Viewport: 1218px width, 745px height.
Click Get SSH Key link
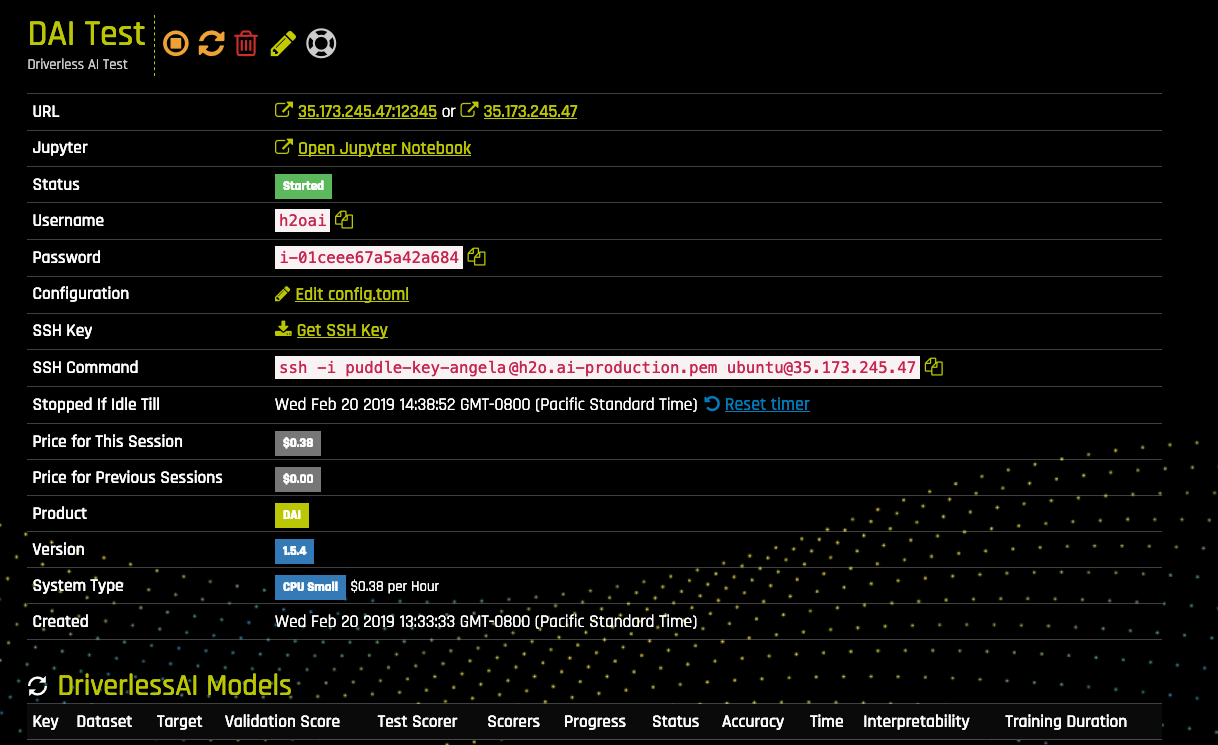(x=342, y=330)
